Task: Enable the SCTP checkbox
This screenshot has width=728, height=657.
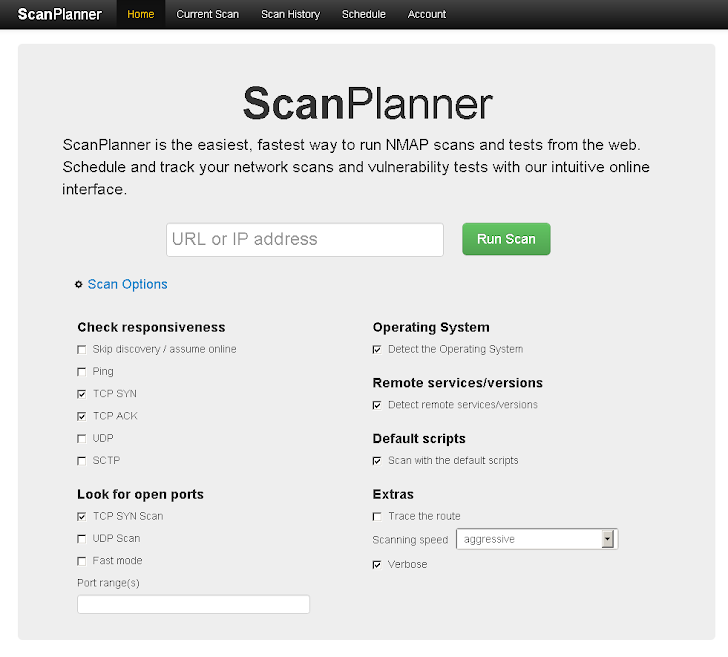Action: [x=82, y=461]
